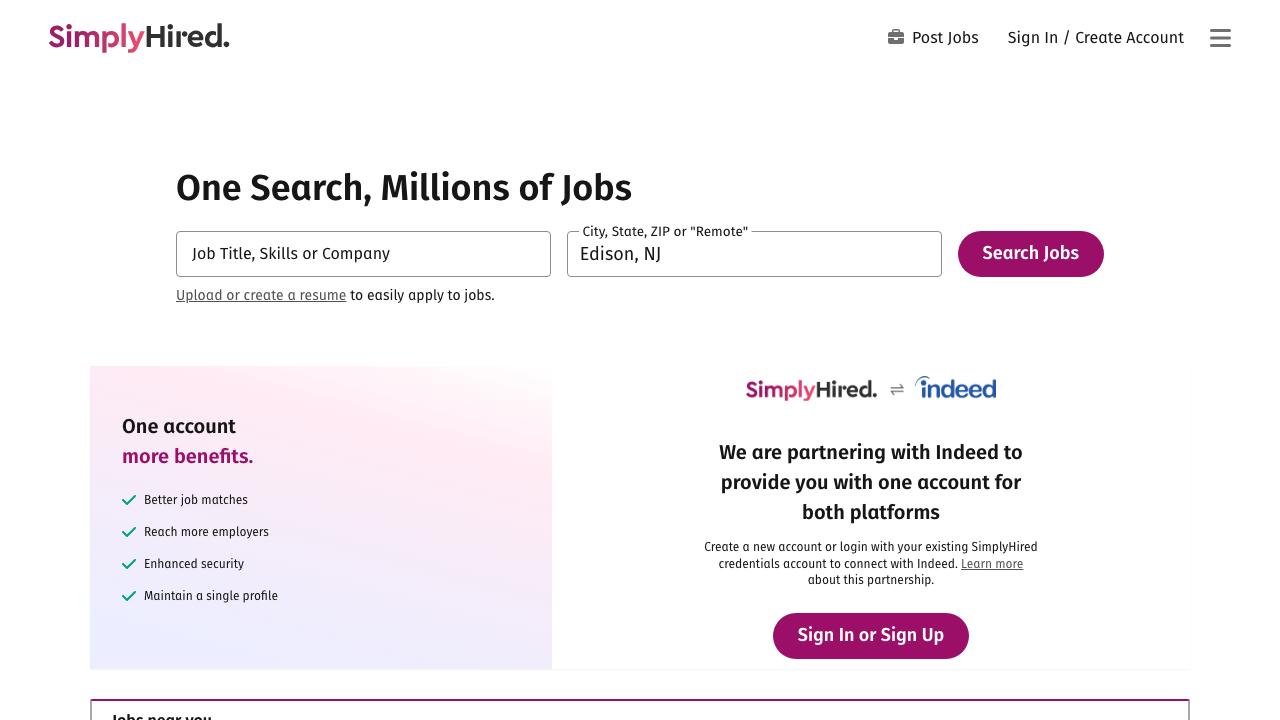Click the briefcase icon beside Post Jobs

coord(896,37)
